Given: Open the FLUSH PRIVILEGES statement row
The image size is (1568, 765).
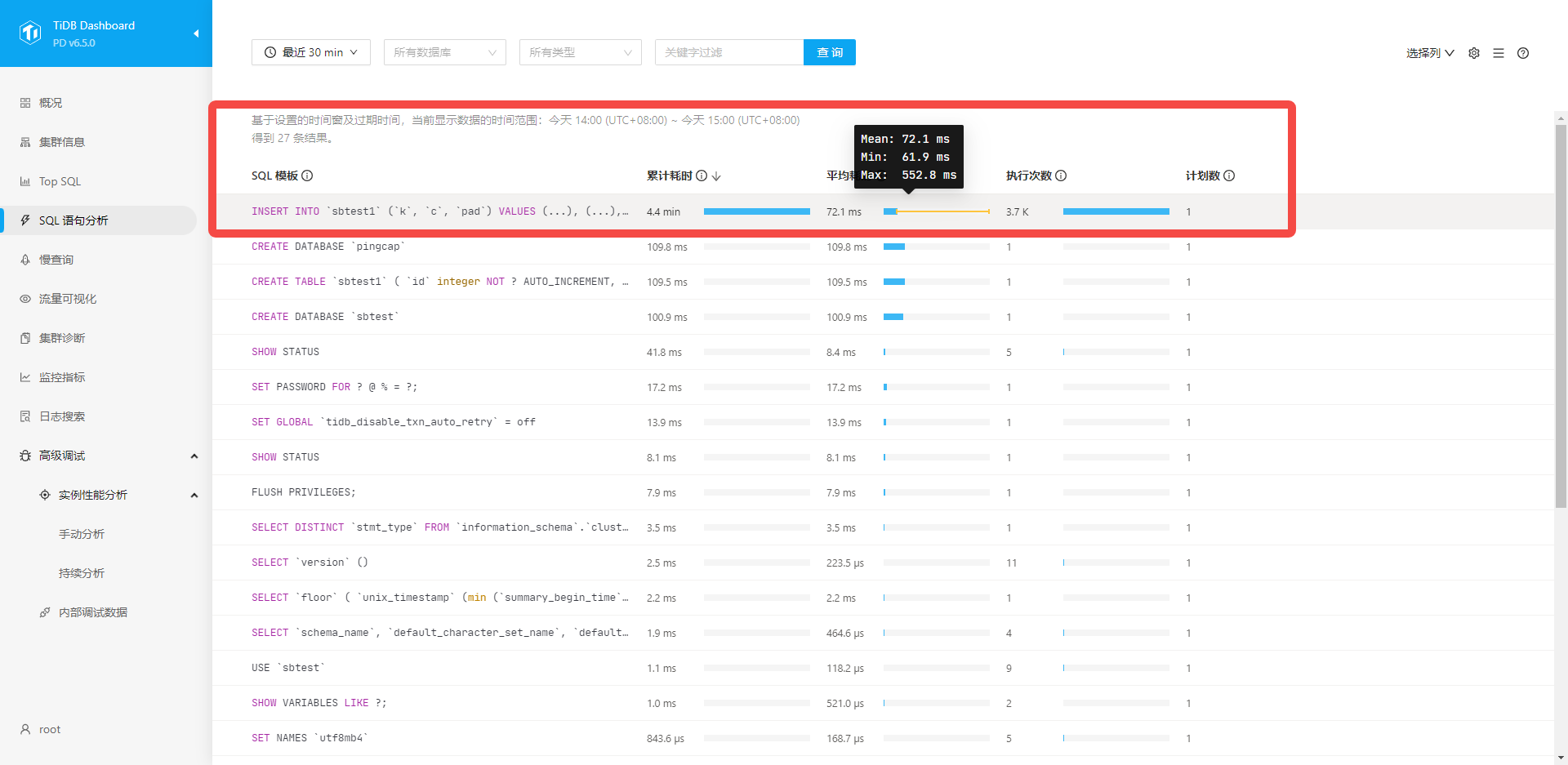Looking at the screenshot, I should tap(884, 492).
